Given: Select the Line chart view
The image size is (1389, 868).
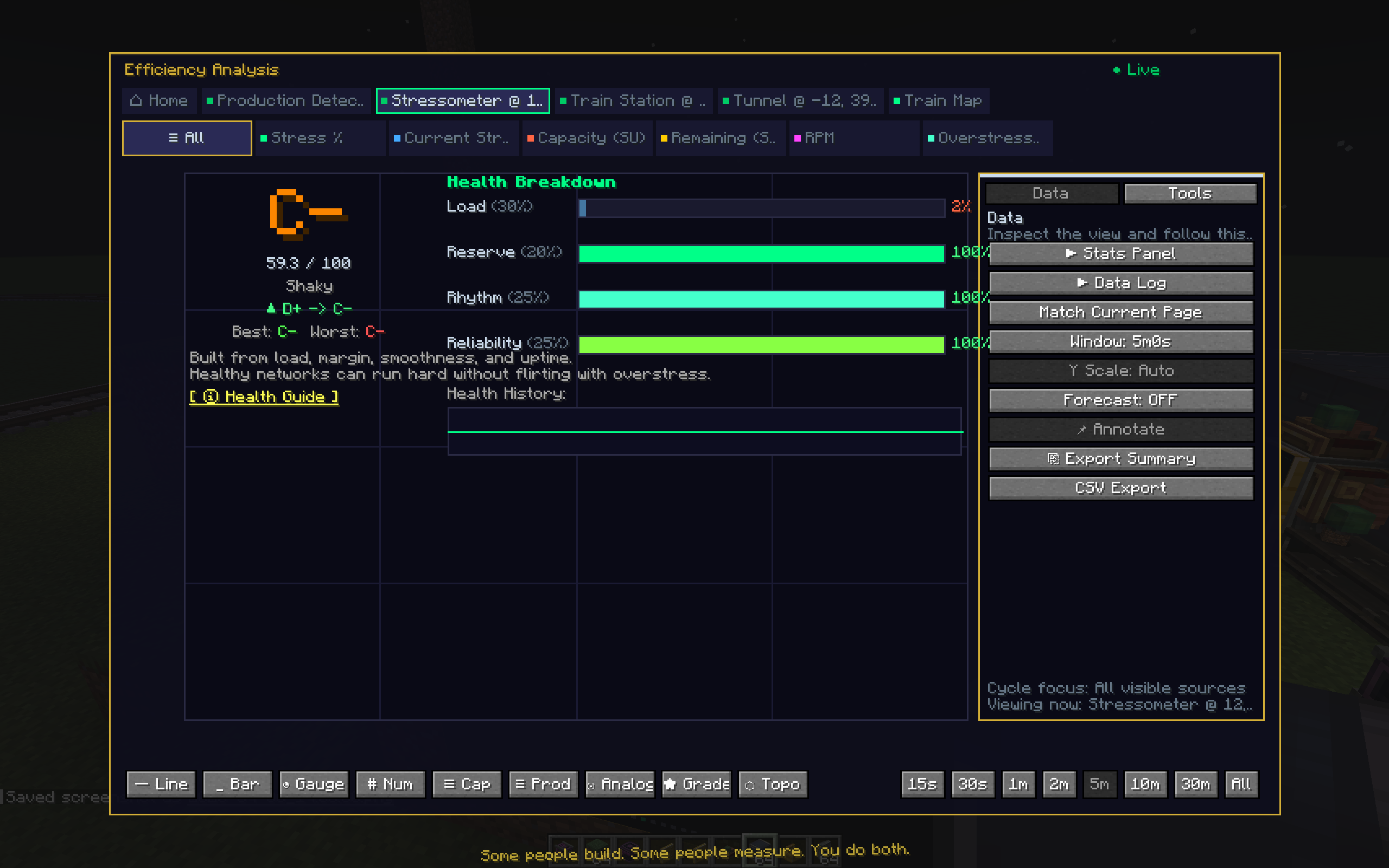Looking at the screenshot, I should [x=161, y=784].
